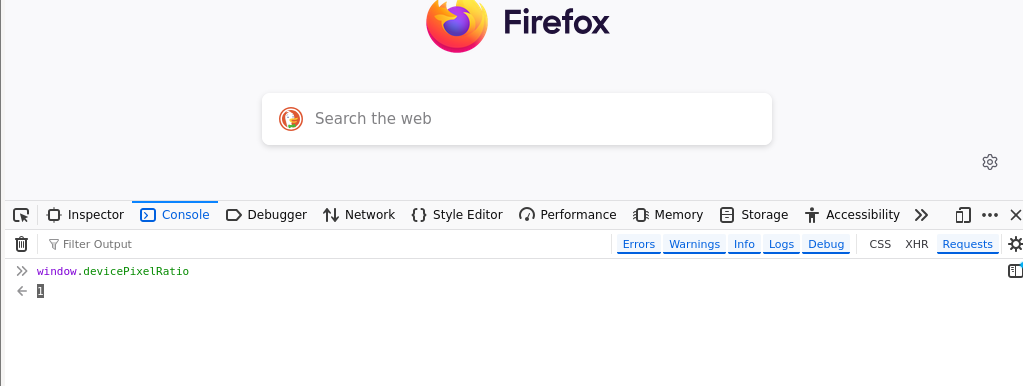Toggle the Errors filter

pyautogui.click(x=639, y=244)
